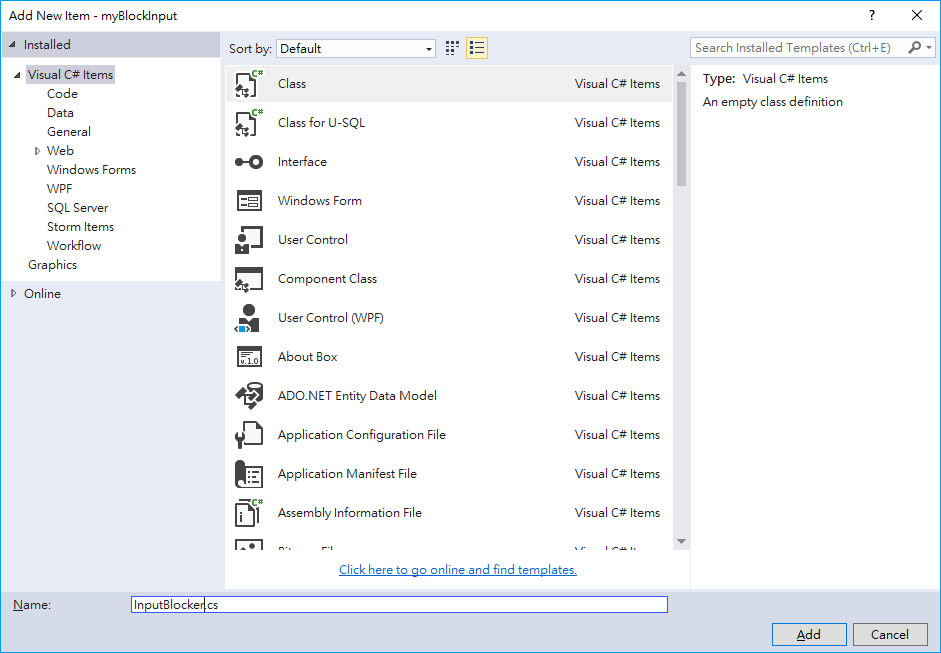Expand the Online section
941x653 pixels.
click(13, 293)
